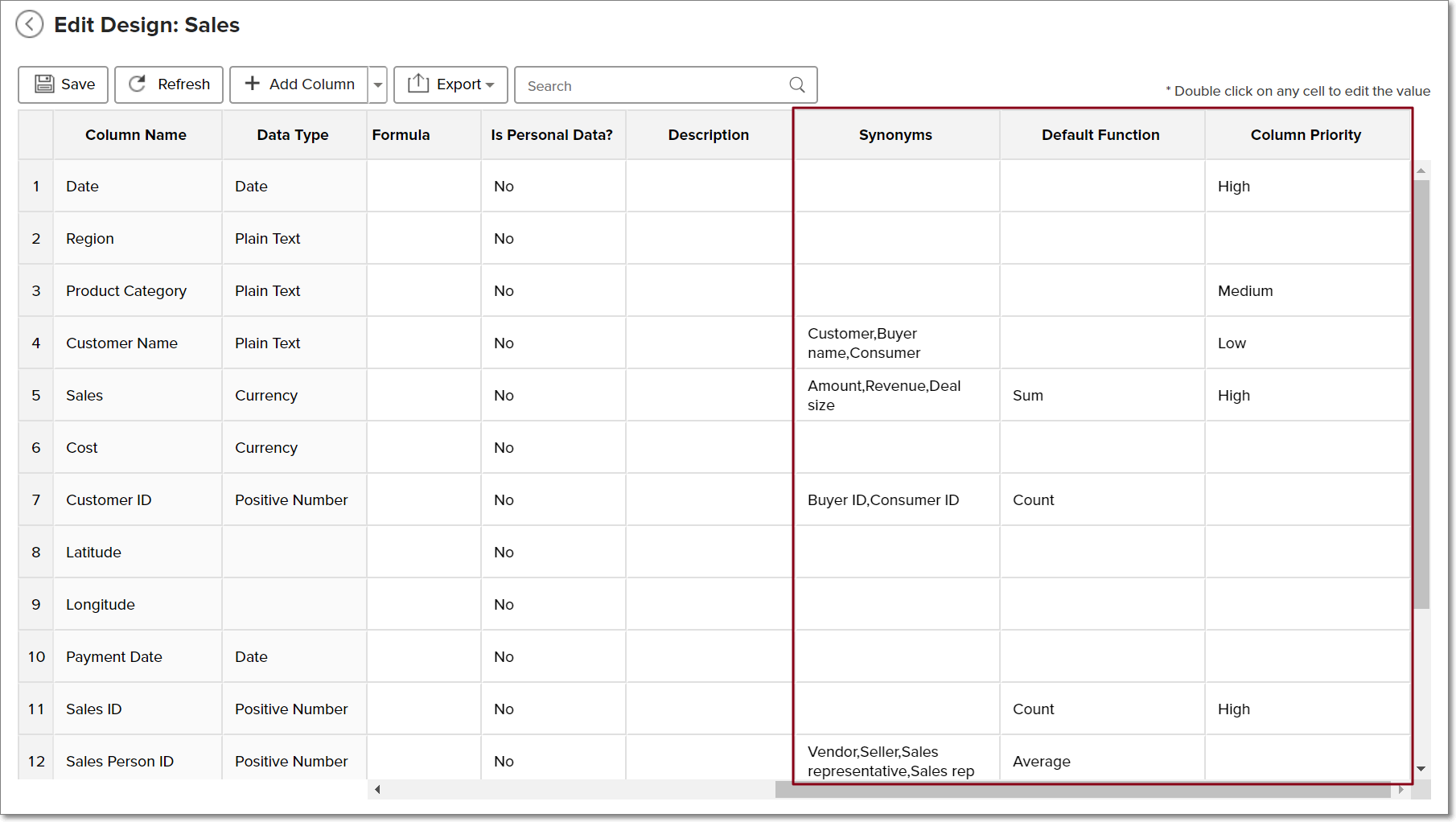Click the back arrow icon
Screen dimensions: 1456x822
[30, 24]
